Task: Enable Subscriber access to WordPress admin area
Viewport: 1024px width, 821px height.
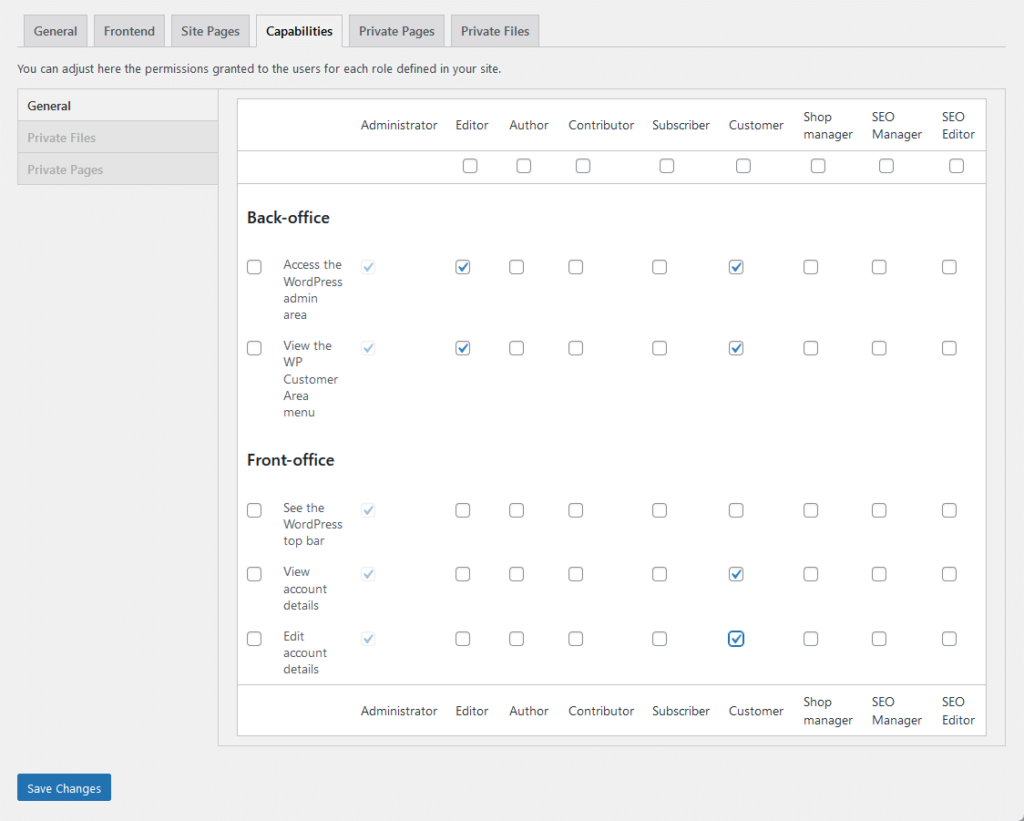Action: (x=660, y=267)
